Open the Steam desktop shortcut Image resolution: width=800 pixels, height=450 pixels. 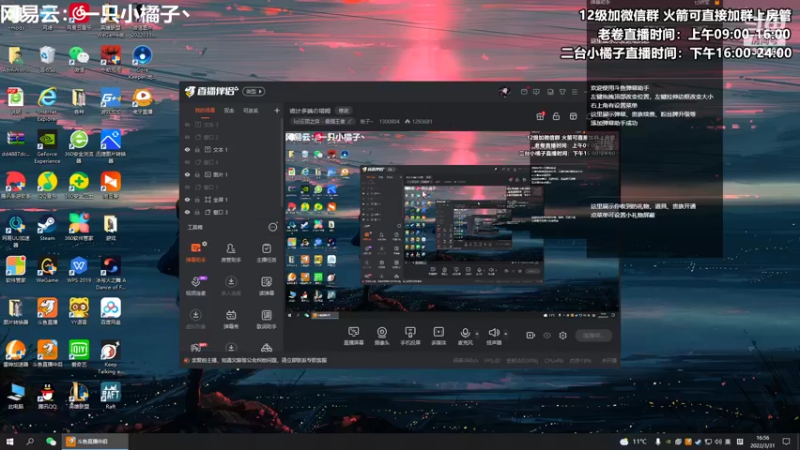[47, 228]
